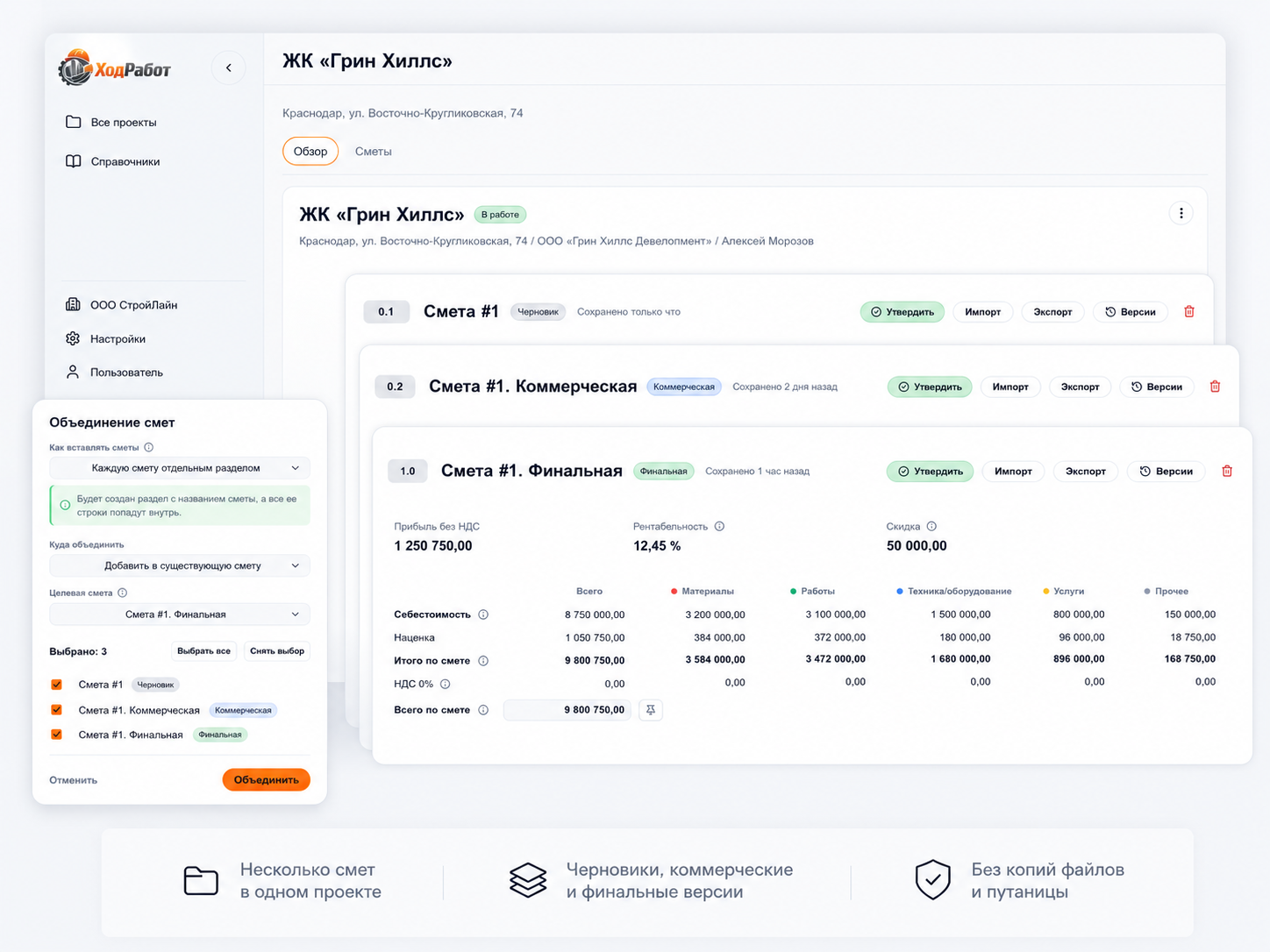Click Себестоимость total 8 750 000,00
This screenshot has width=1270, height=952.
pyautogui.click(x=595, y=615)
